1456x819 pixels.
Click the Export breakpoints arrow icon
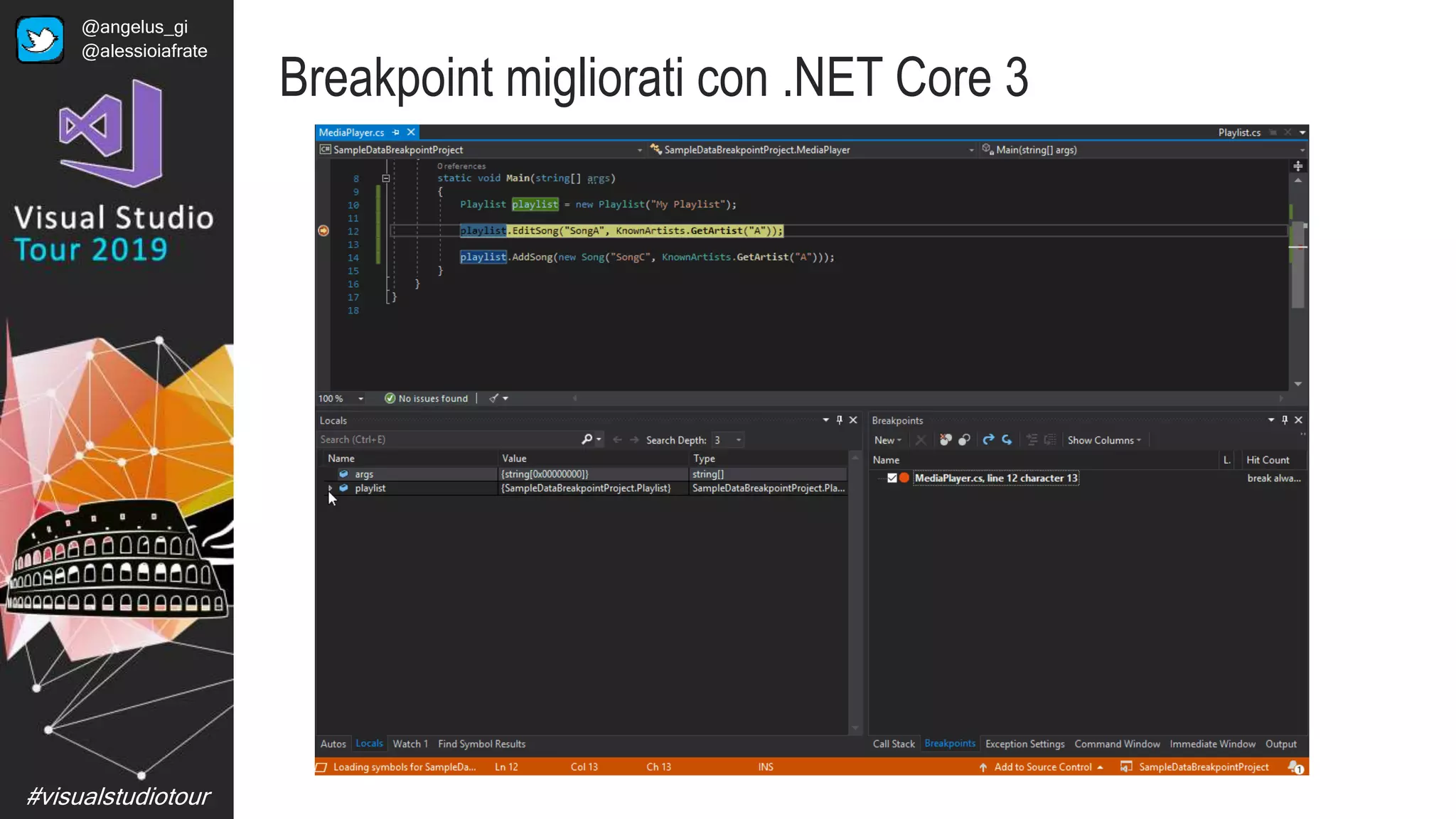[x=988, y=440]
